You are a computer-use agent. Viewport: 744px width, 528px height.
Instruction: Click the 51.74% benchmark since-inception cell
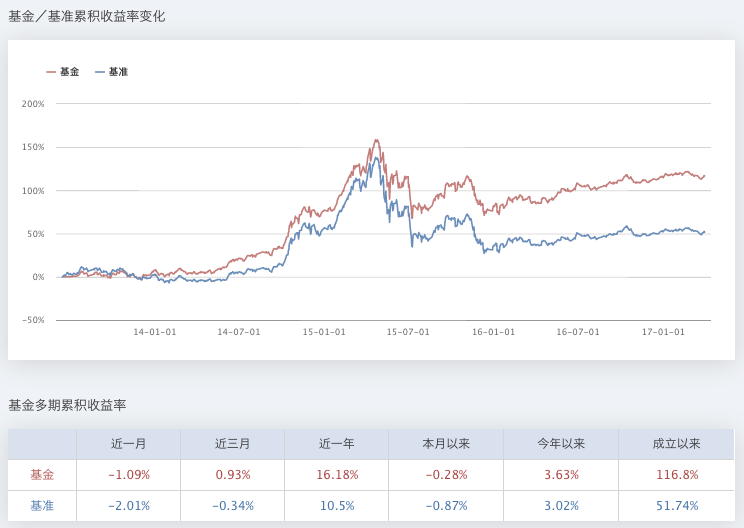(x=676, y=506)
